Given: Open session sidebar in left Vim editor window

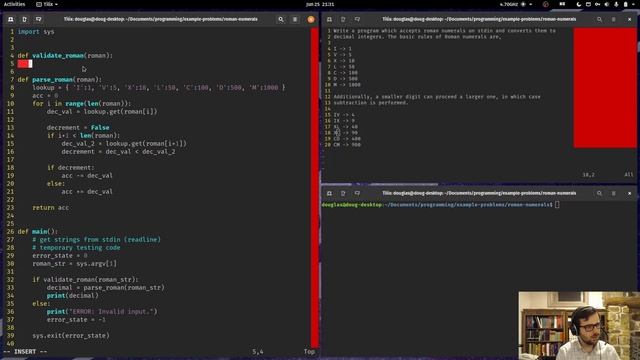Looking at the screenshot, I should coord(11,19).
